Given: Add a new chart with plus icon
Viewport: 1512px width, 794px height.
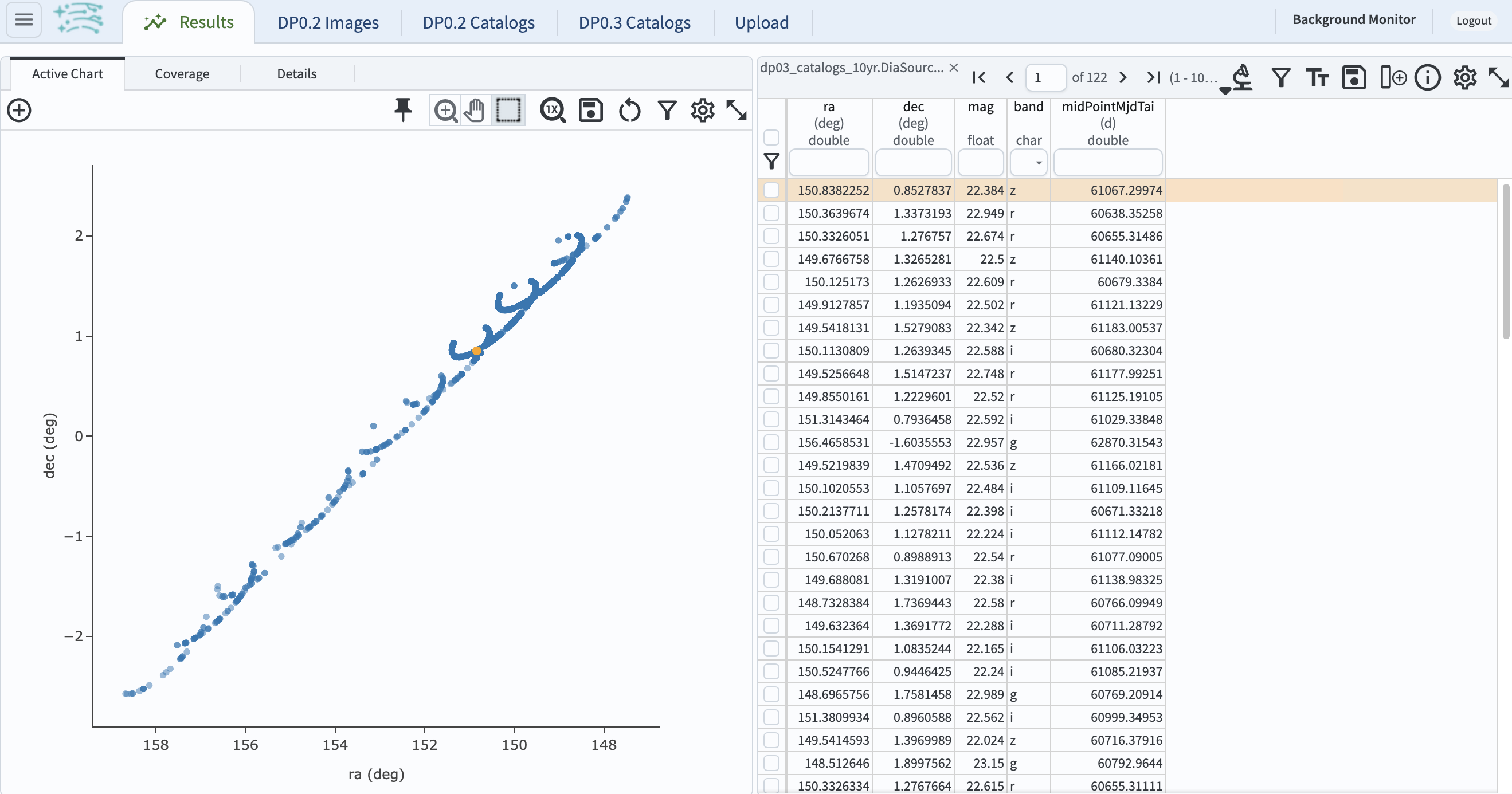Looking at the screenshot, I should [19, 111].
